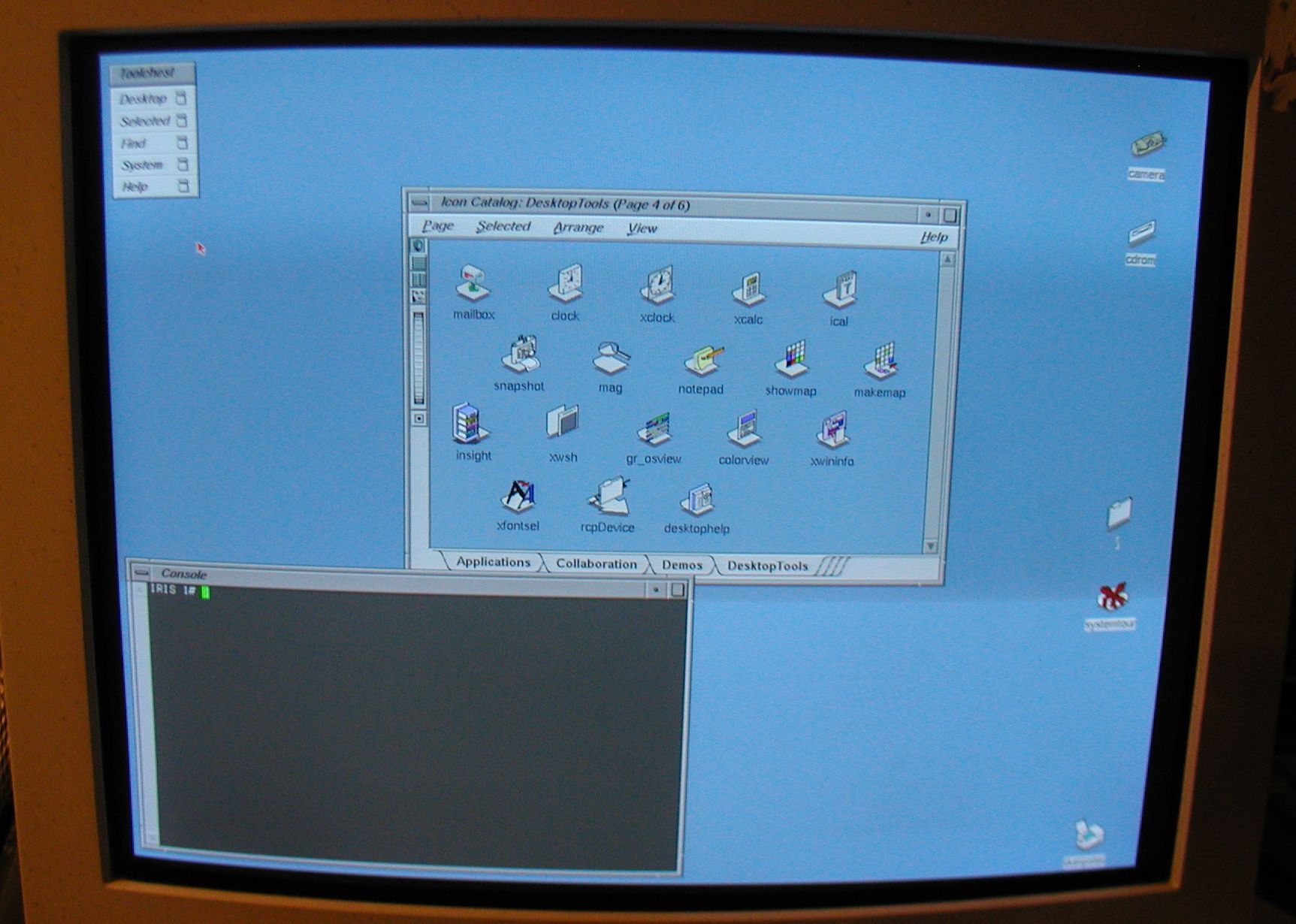This screenshot has height=924, width=1296.
Task: Click the Icon Catalog scrollbar up arrow
Action: pos(947,260)
